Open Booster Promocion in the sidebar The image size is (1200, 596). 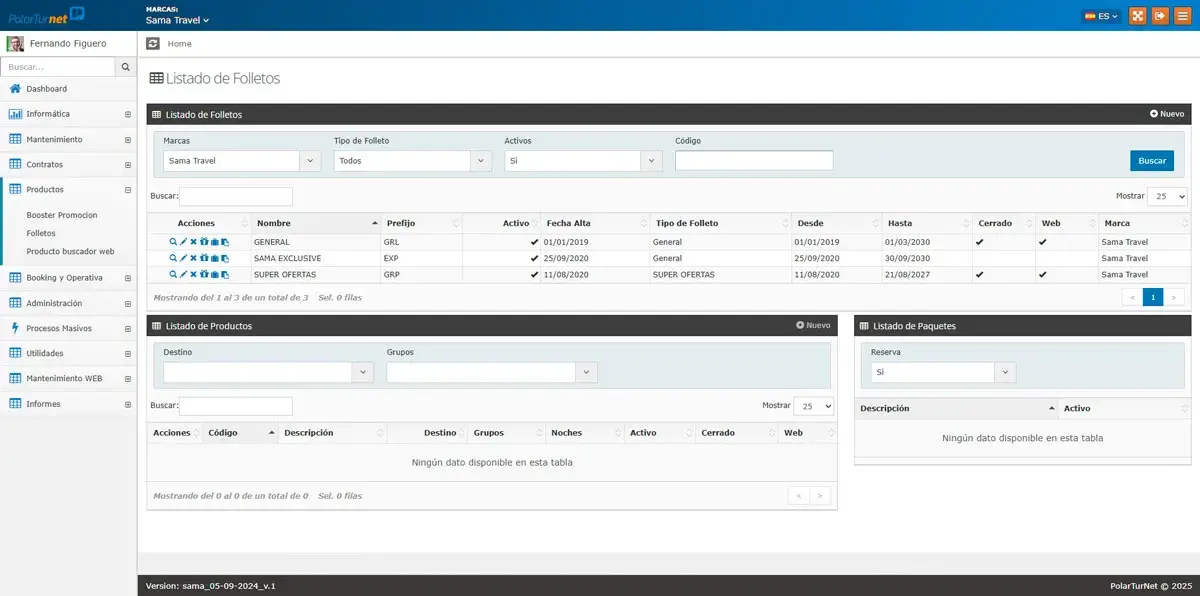pos(62,215)
